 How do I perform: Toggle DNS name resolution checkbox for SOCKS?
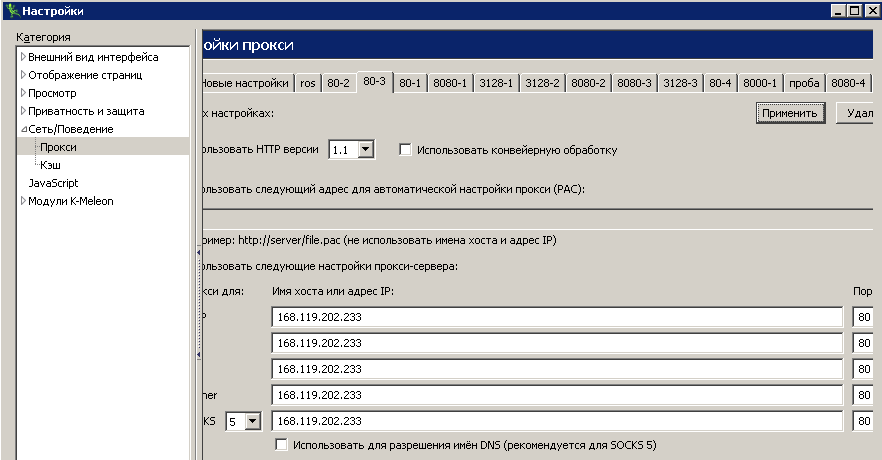pos(282,444)
